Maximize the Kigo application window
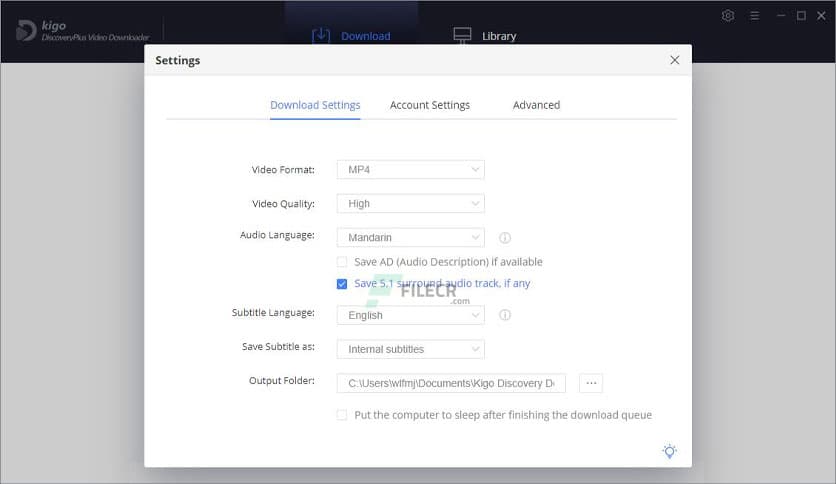Viewport: 836px width, 484px height. (x=801, y=15)
